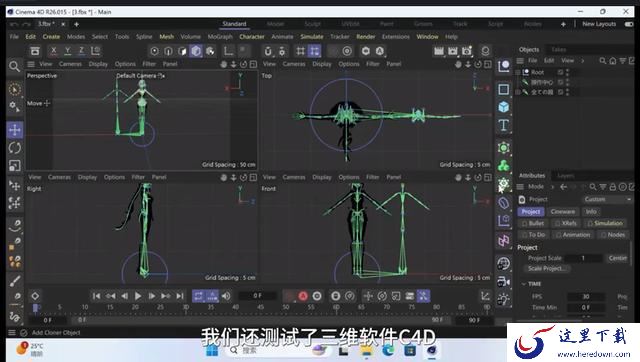Toggle the loop playback mode button
The height and width of the screenshot is (362, 640).
(198, 296)
